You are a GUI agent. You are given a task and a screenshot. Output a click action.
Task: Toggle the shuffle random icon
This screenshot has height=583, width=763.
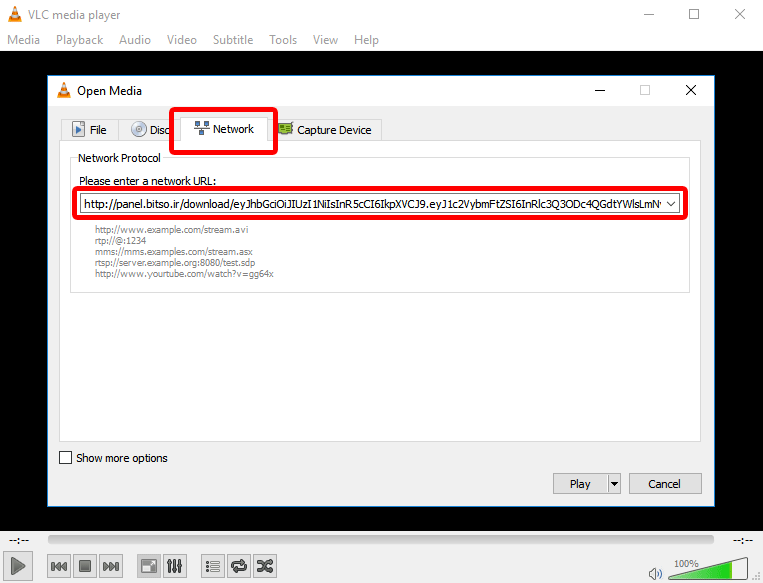pos(265,566)
